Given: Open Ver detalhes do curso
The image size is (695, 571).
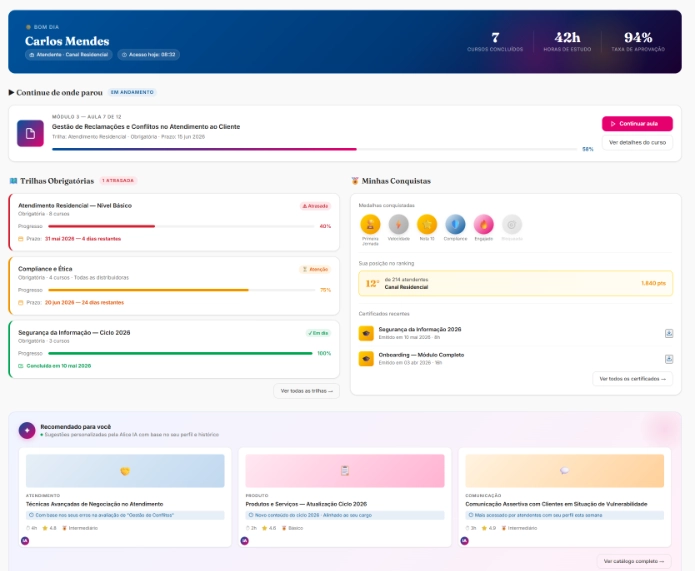Looking at the screenshot, I should pyautogui.click(x=637, y=142).
